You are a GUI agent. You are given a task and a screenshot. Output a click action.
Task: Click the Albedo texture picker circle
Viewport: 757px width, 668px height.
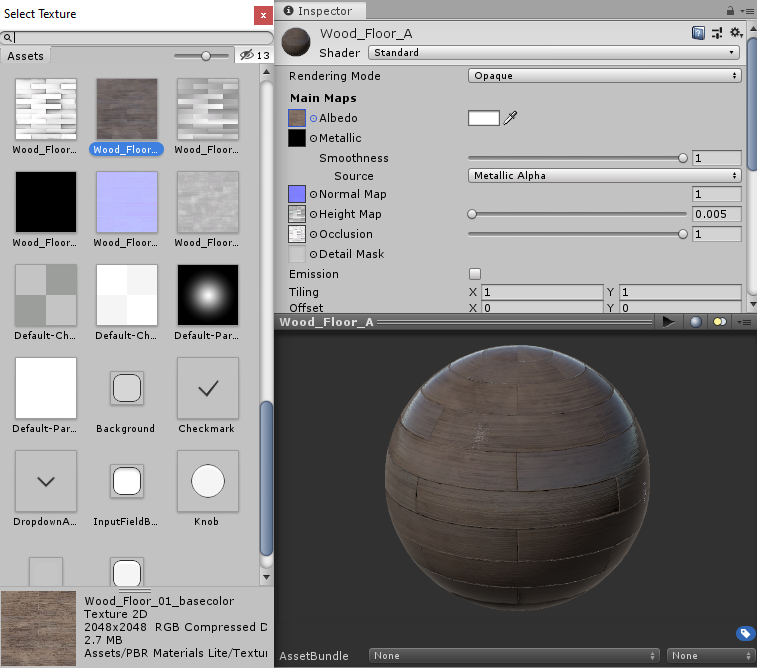point(313,118)
